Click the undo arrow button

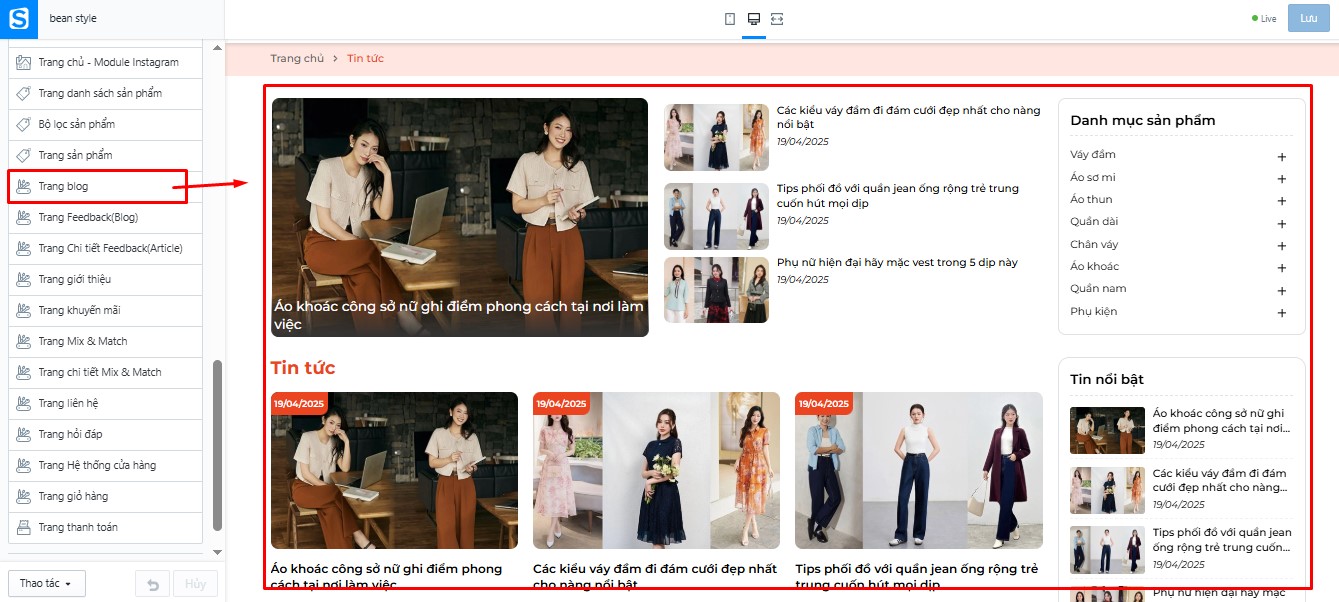(152, 584)
